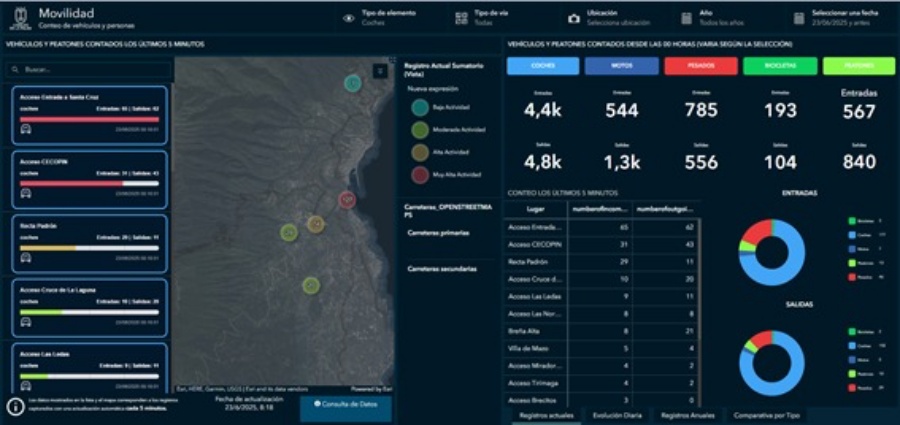The image size is (900, 425).
Task: Click the teal Baja Actividad marker on map
Action: click(352, 82)
